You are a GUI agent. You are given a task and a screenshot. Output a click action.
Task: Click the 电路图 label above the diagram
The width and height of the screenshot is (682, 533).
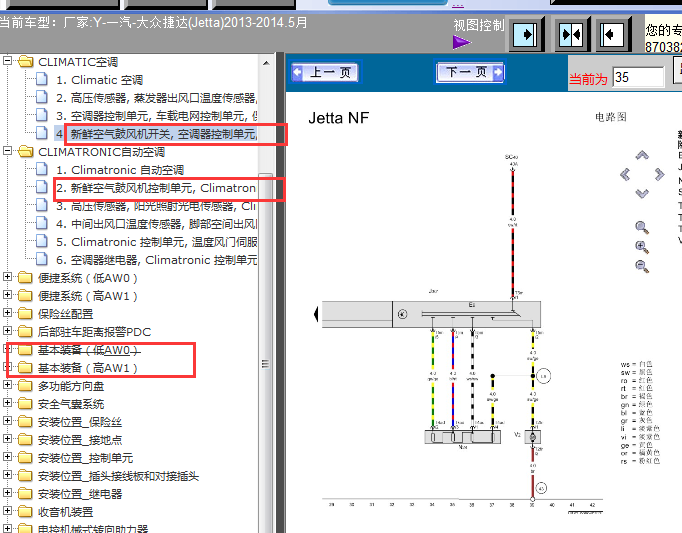611,117
